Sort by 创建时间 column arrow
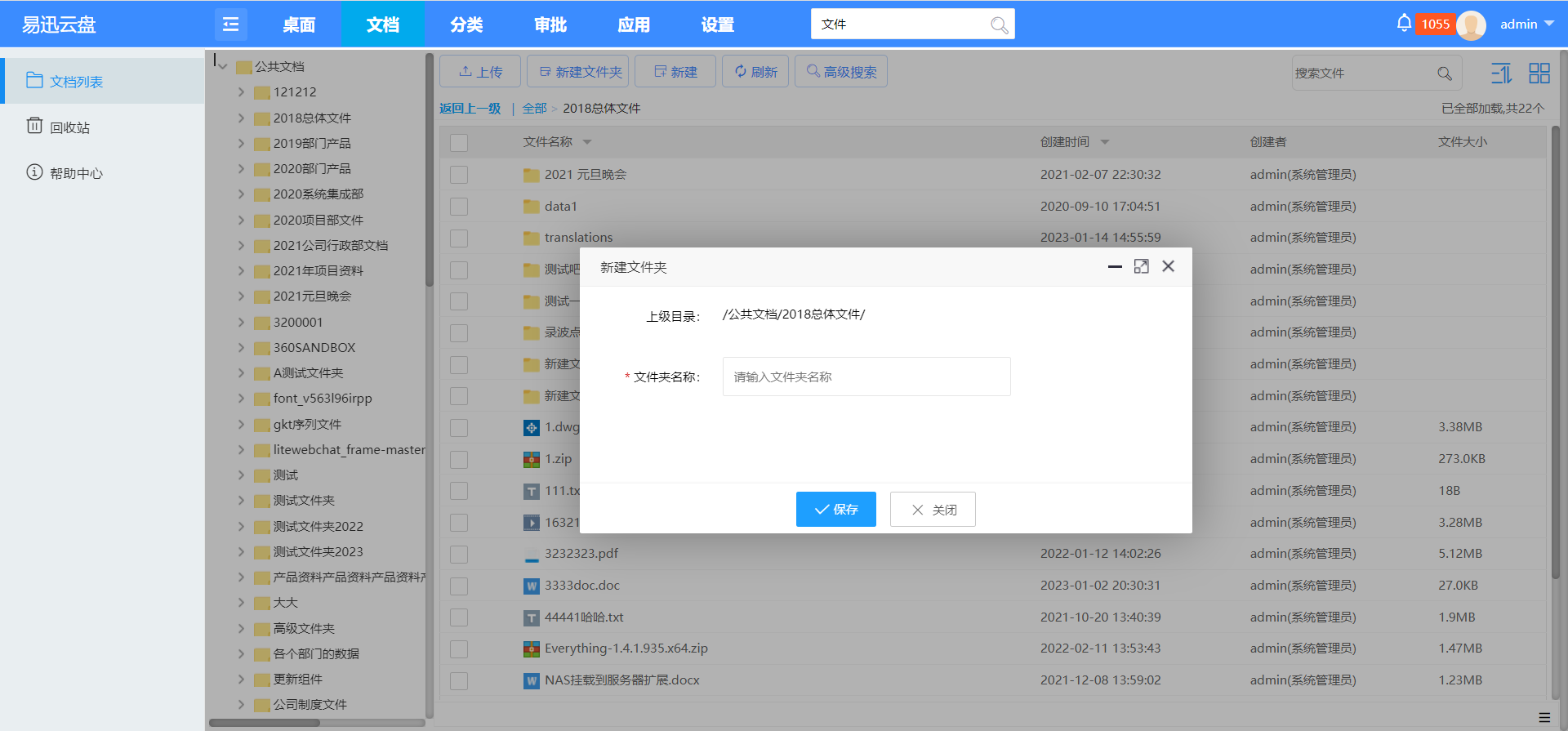Screen dimensions: 1568x731 pos(1105,142)
